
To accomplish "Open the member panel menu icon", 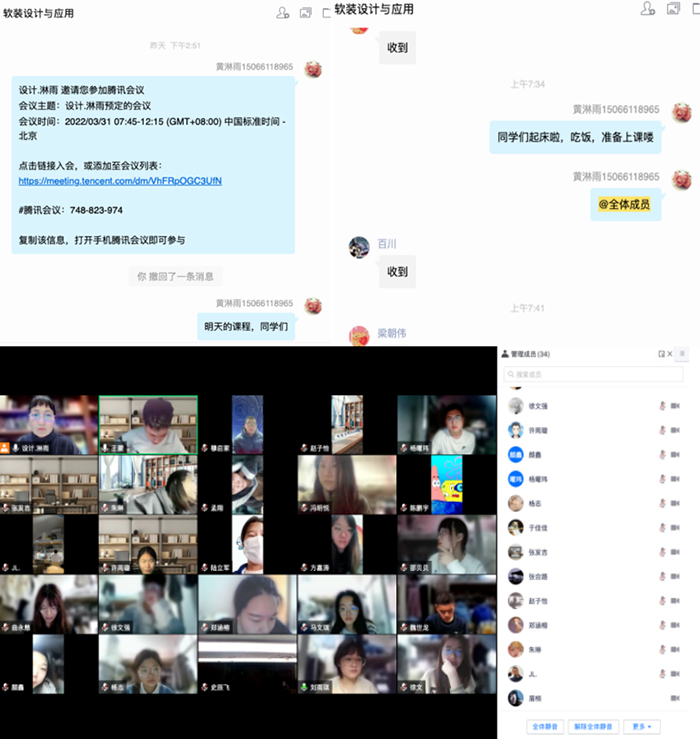I will point(683,354).
